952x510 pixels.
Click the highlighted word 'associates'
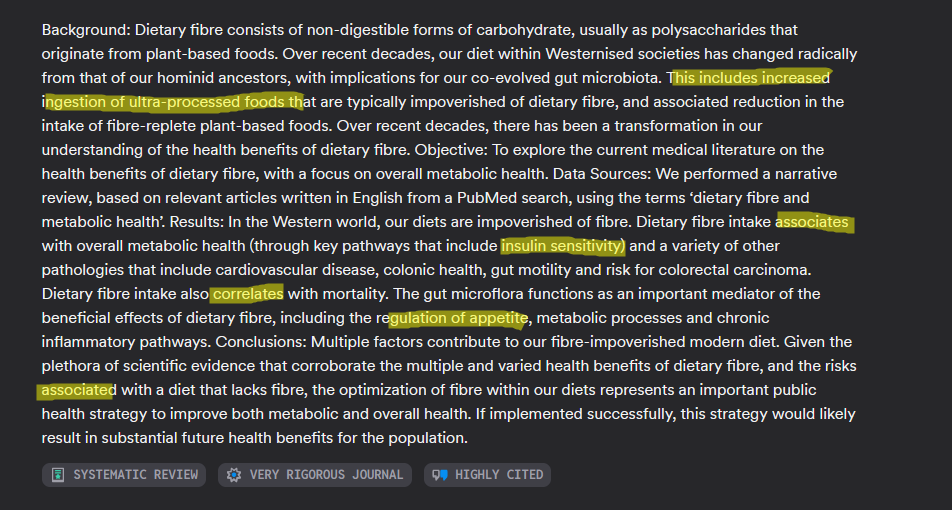coord(812,222)
